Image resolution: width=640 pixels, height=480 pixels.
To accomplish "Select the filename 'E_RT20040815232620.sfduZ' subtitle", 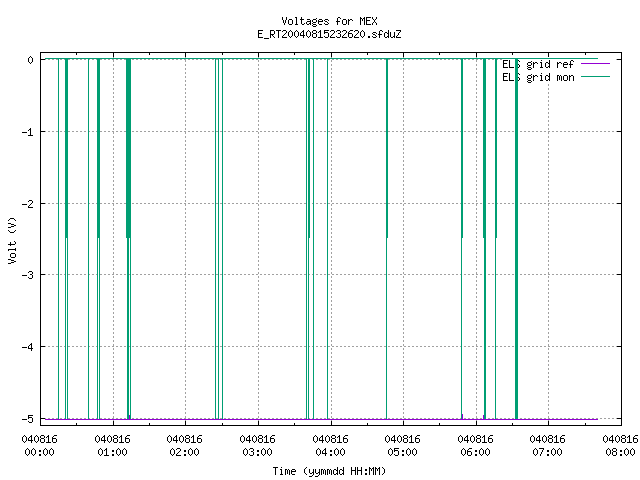I will pos(329,34).
